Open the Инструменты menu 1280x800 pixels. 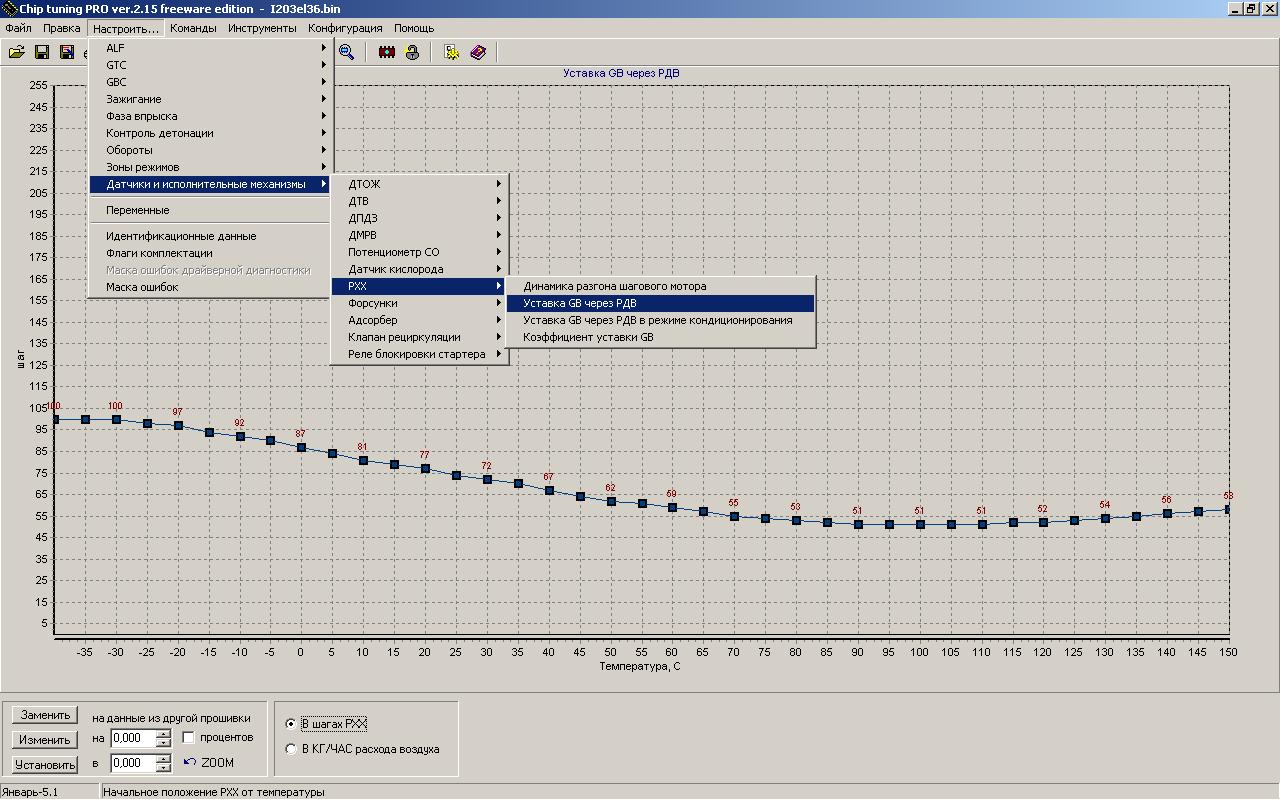click(x=262, y=28)
